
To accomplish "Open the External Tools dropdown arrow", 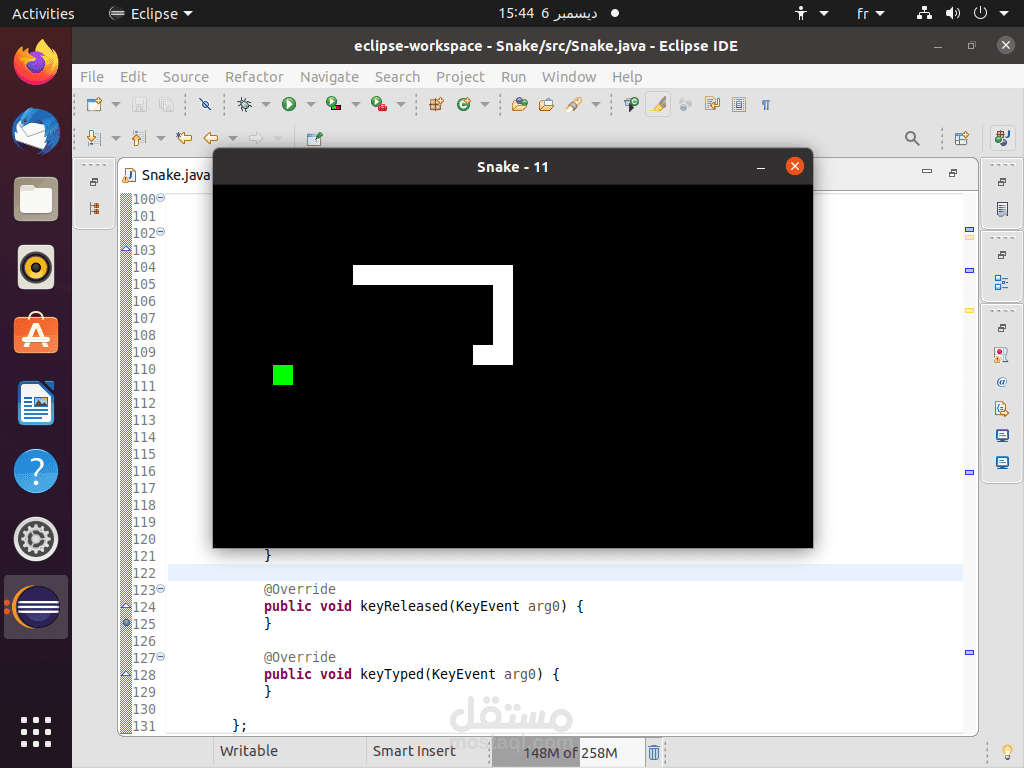I will point(403,104).
